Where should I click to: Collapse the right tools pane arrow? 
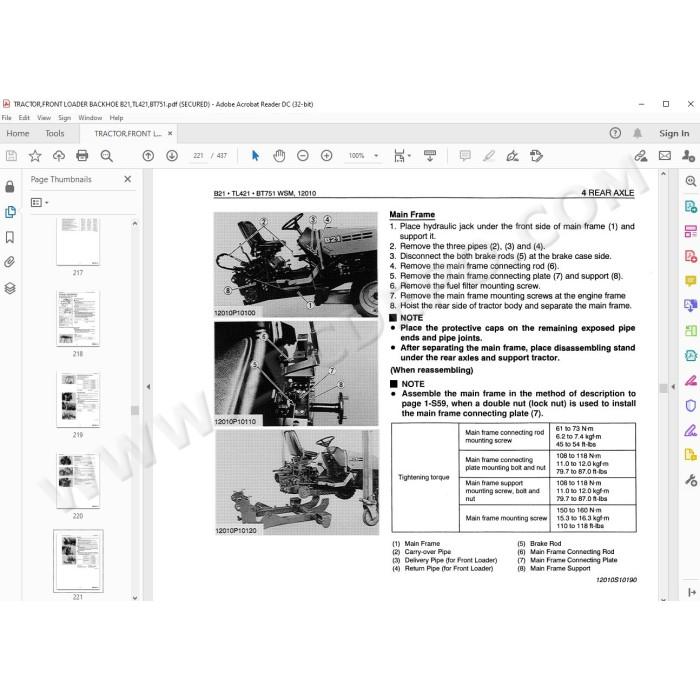[673, 387]
